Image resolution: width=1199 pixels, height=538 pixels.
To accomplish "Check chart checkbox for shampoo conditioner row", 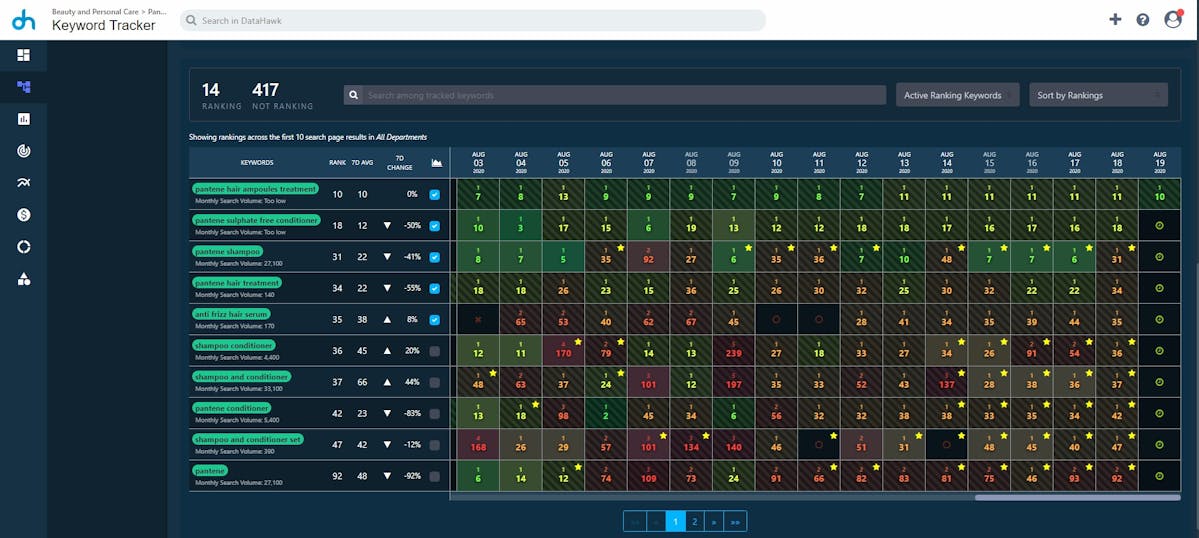I will [x=434, y=351].
